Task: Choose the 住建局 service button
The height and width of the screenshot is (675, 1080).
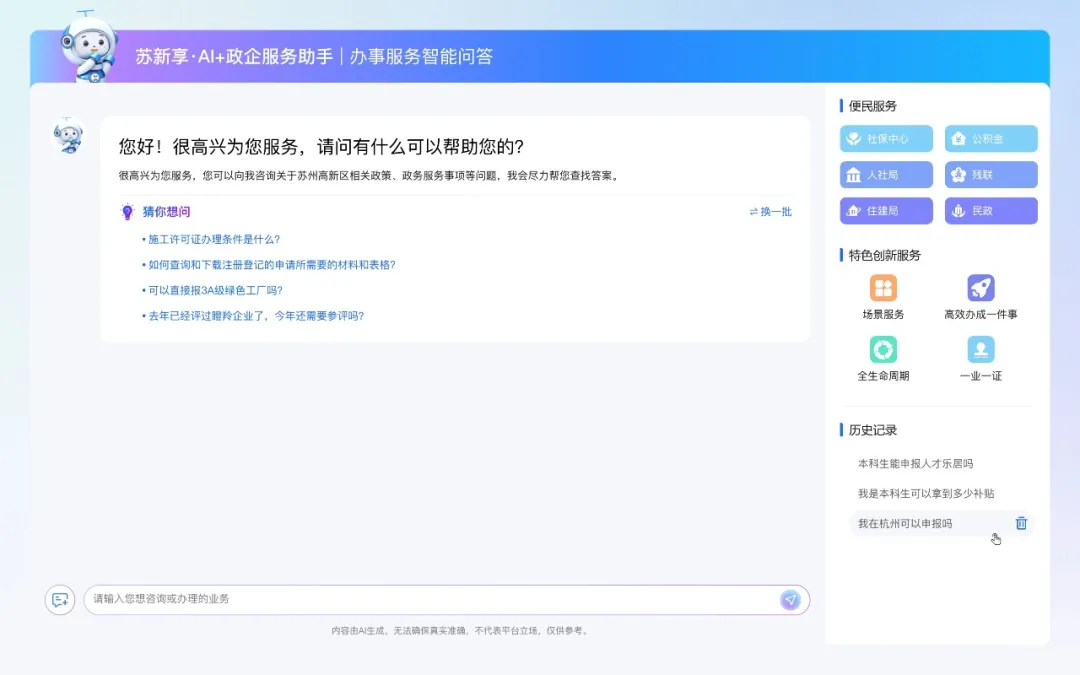Action: point(886,211)
